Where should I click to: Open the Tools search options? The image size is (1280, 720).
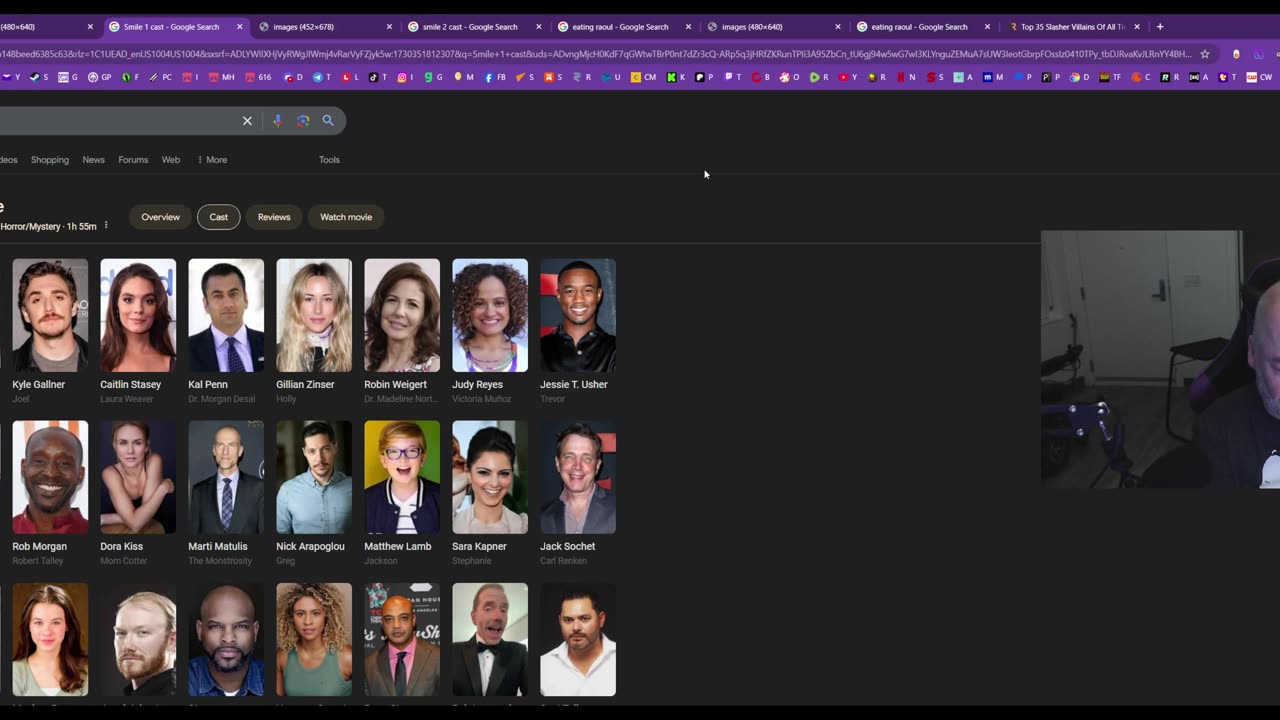tap(329, 160)
